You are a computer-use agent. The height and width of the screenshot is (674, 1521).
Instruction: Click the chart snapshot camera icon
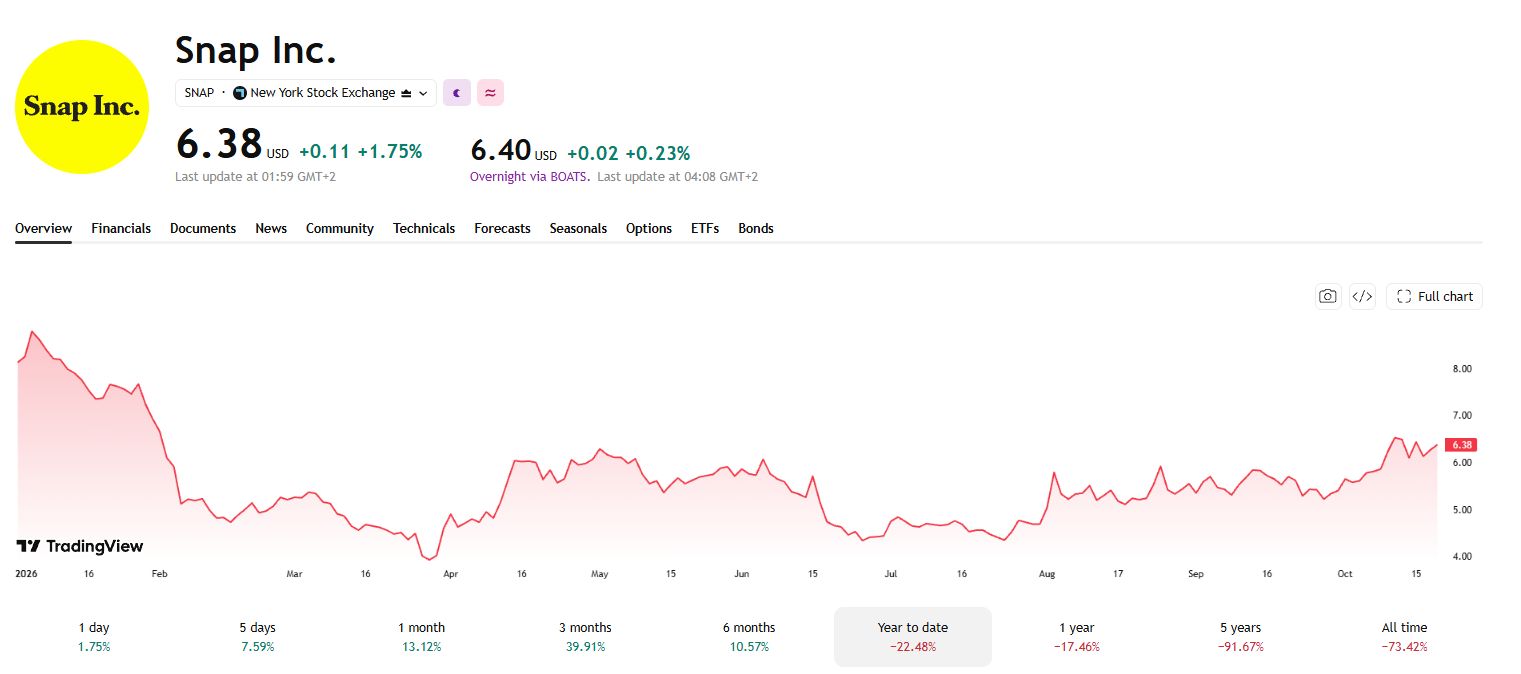pos(1328,296)
